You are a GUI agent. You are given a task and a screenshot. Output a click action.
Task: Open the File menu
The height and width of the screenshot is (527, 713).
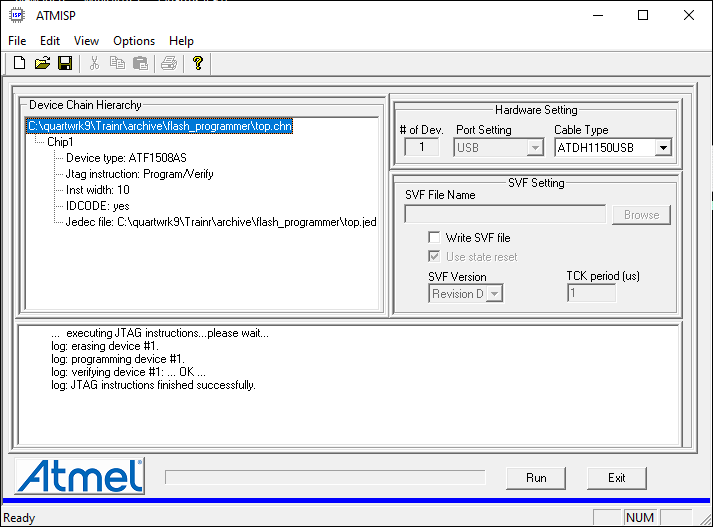point(17,41)
